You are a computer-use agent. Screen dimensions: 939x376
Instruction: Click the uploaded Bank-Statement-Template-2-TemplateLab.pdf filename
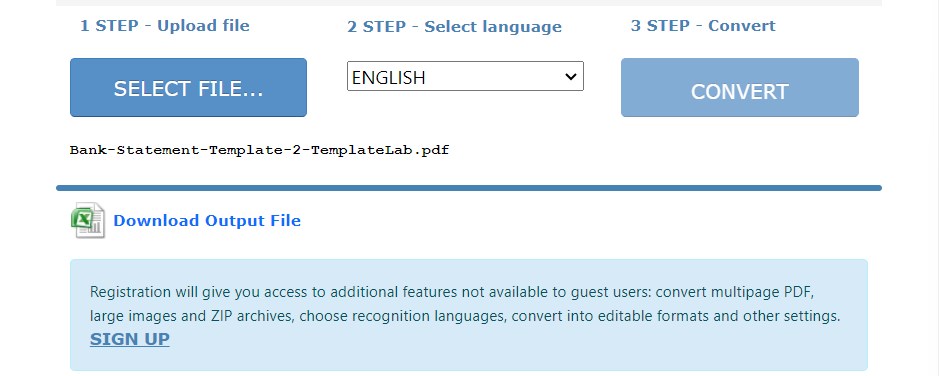point(259,150)
